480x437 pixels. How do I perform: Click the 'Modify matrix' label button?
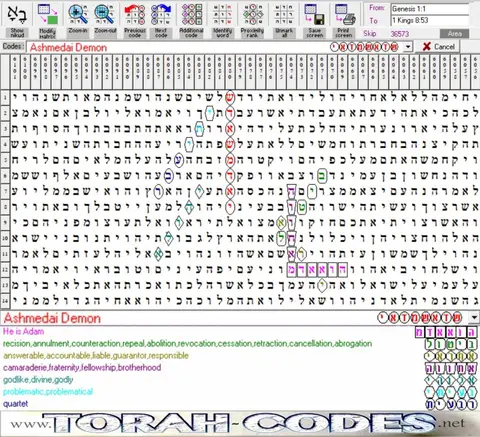pyautogui.click(x=47, y=33)
